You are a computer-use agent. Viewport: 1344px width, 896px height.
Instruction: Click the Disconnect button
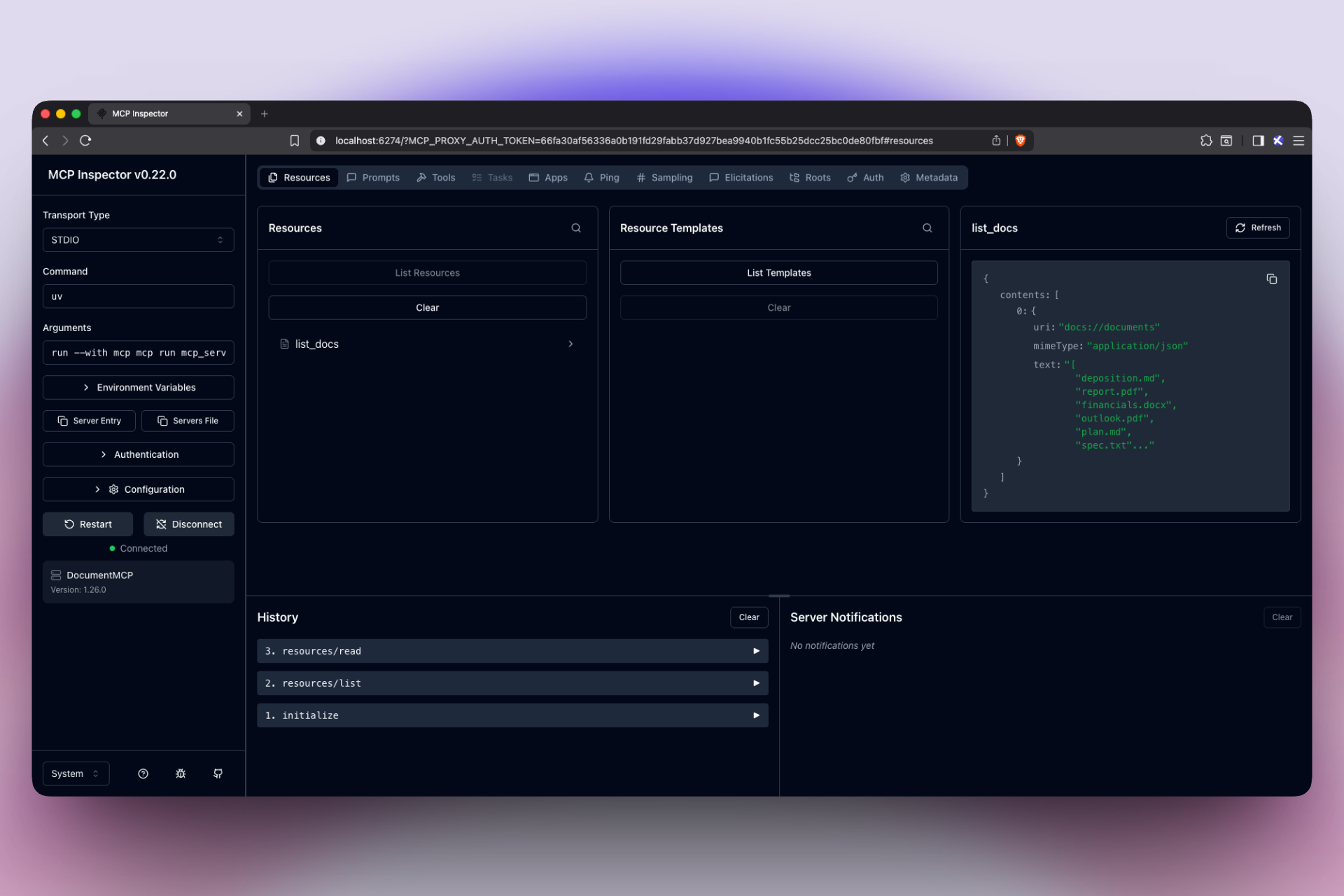point(189,524)
